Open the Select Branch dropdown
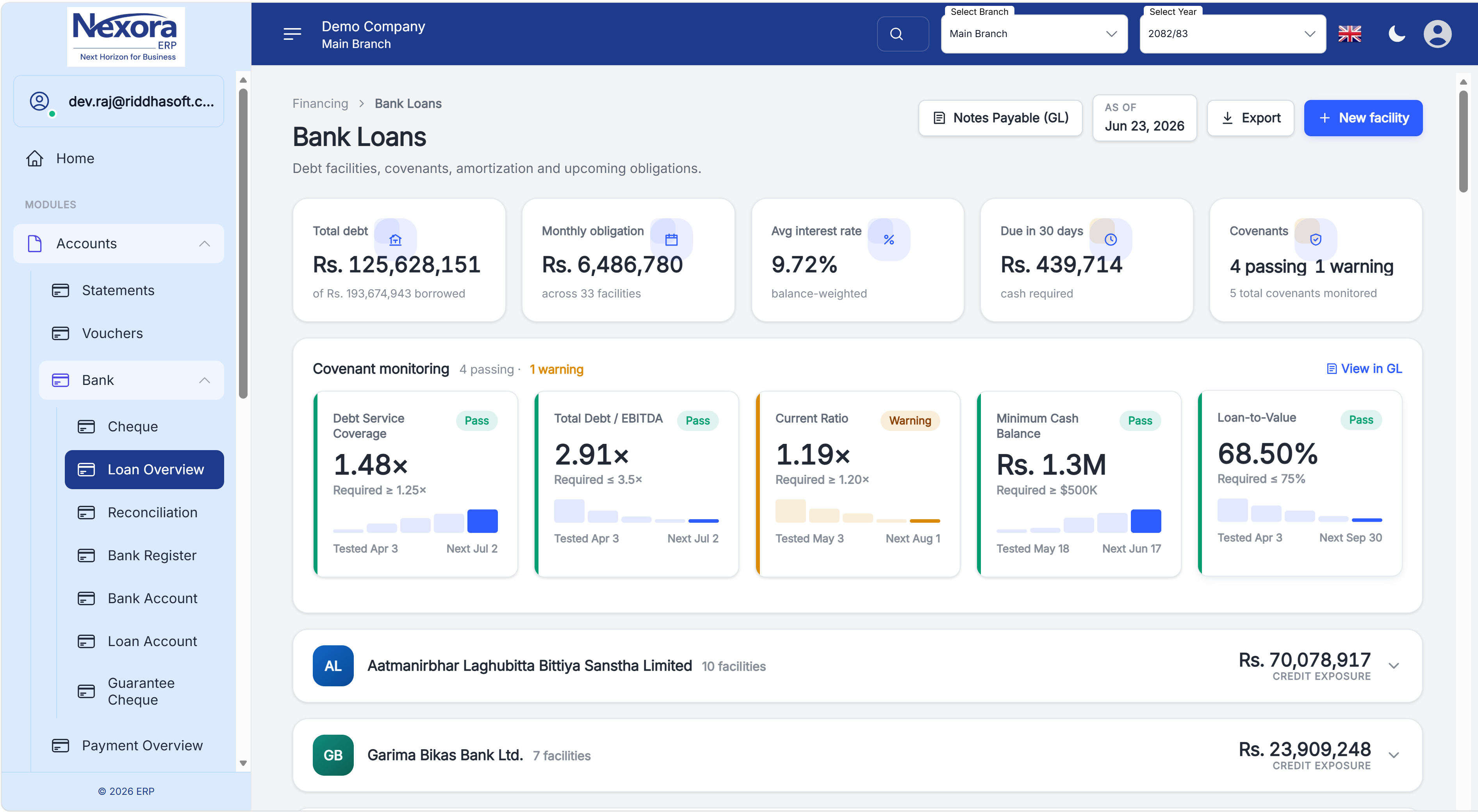This screenshot has width=1478, height=812. coord(1033,34)
